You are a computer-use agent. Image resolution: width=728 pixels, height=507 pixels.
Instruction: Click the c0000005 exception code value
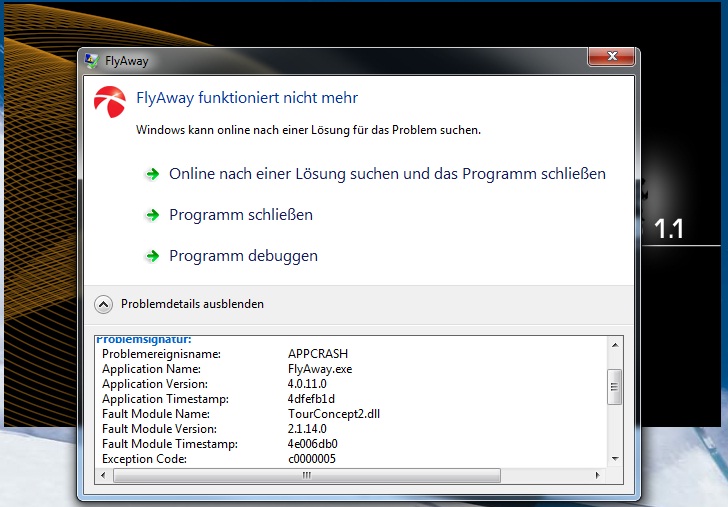click(312, 459)
